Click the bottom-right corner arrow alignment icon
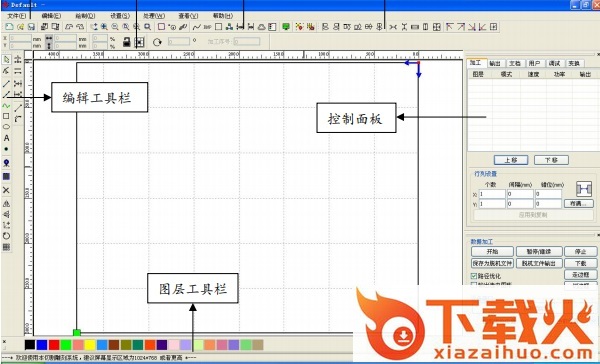 pos(472,27)
